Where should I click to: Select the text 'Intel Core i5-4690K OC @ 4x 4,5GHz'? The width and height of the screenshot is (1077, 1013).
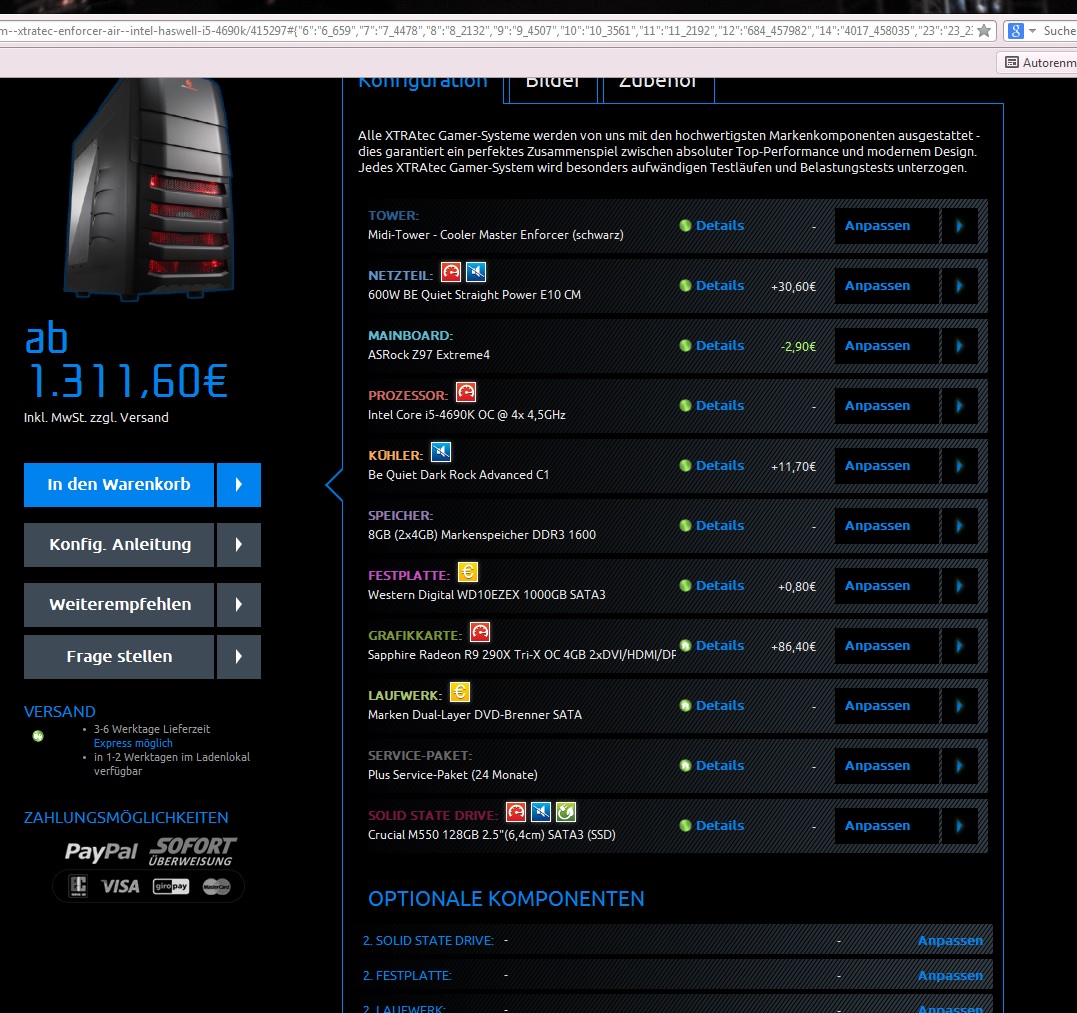click(466, 415)
